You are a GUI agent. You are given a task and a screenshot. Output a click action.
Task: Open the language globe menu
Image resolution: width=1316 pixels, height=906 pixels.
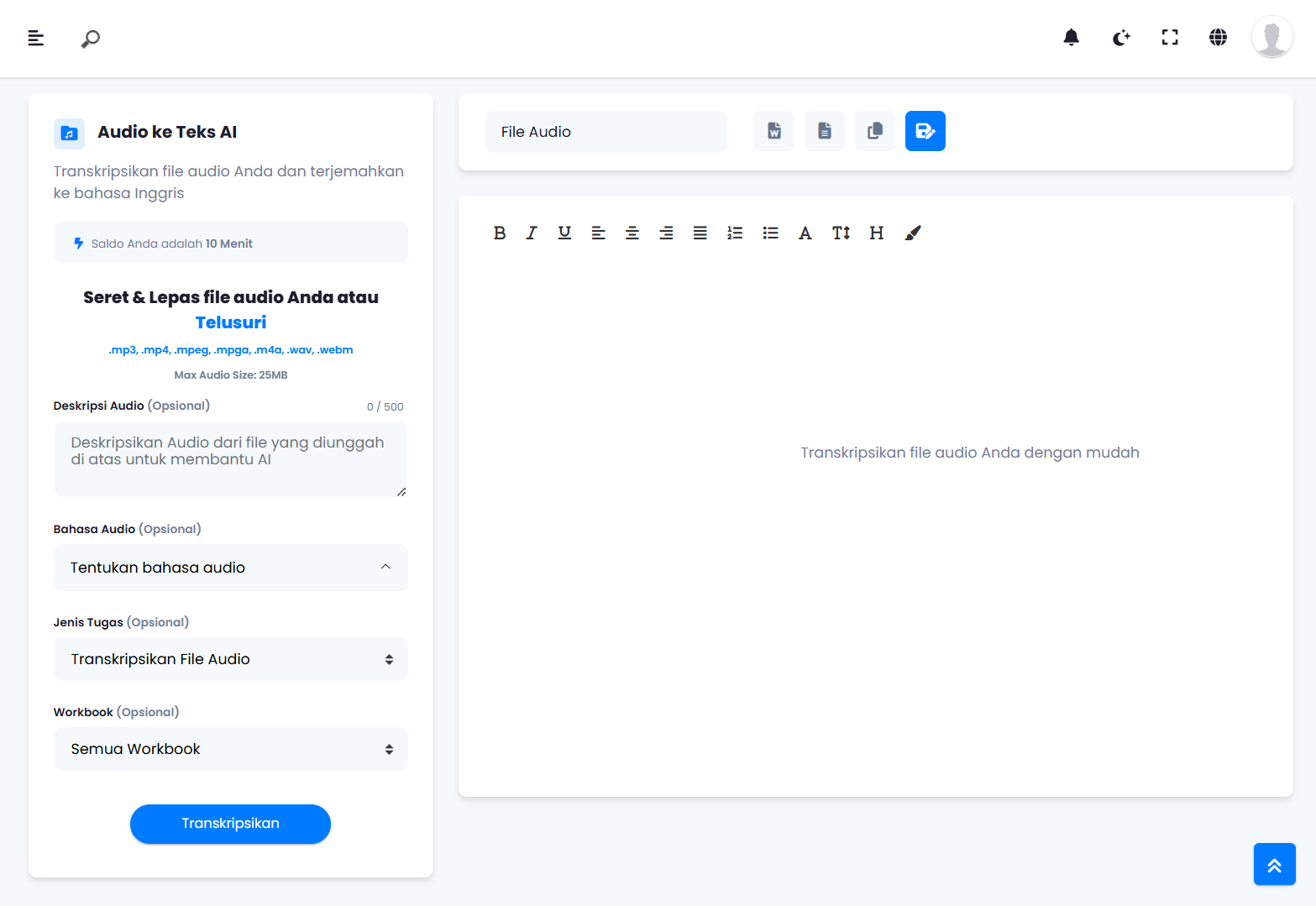tap(1218, 38)
